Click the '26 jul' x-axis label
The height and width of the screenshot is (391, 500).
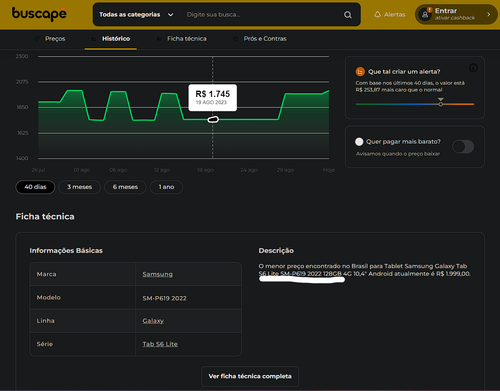(38, 170)
